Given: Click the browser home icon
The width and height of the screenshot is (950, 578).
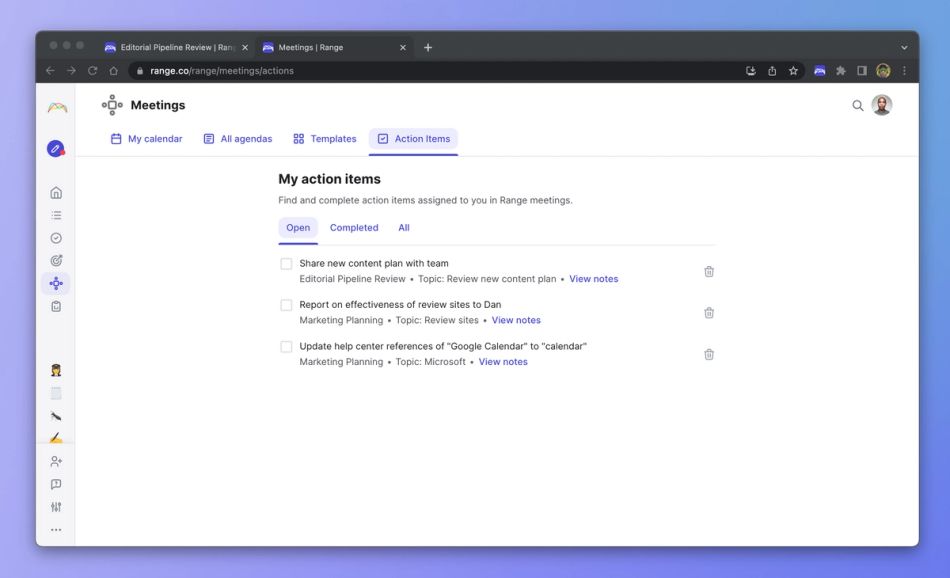Looking at the screenshot, I should point(113,71).
